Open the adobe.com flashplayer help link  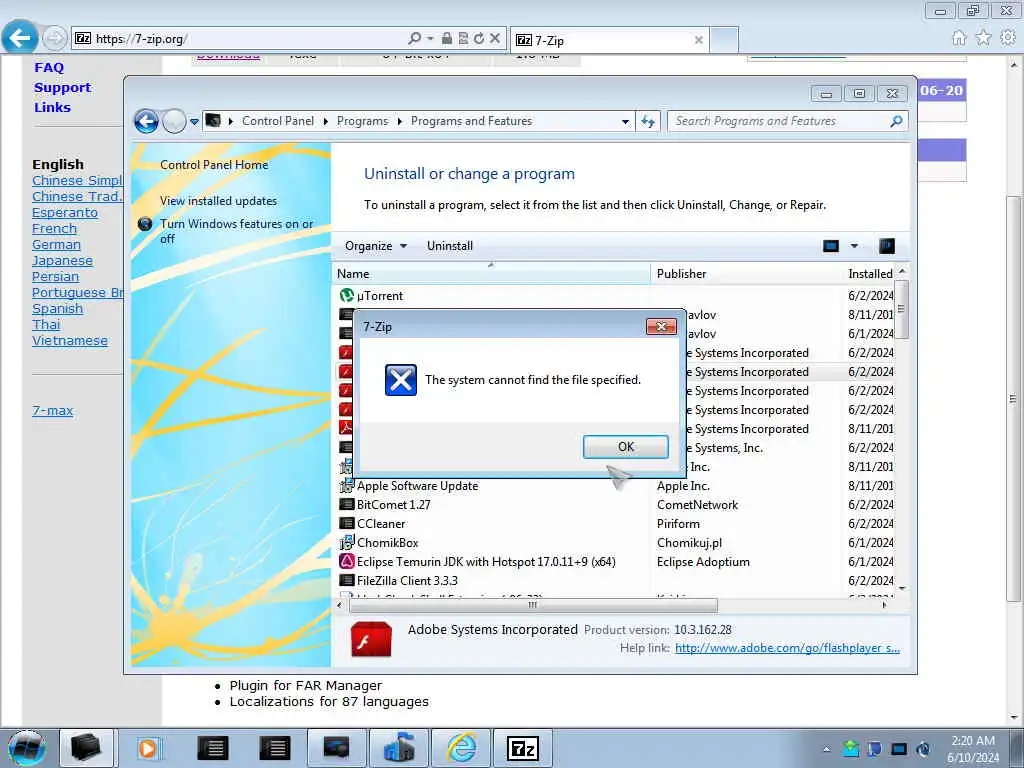click(x=787, y=648)
